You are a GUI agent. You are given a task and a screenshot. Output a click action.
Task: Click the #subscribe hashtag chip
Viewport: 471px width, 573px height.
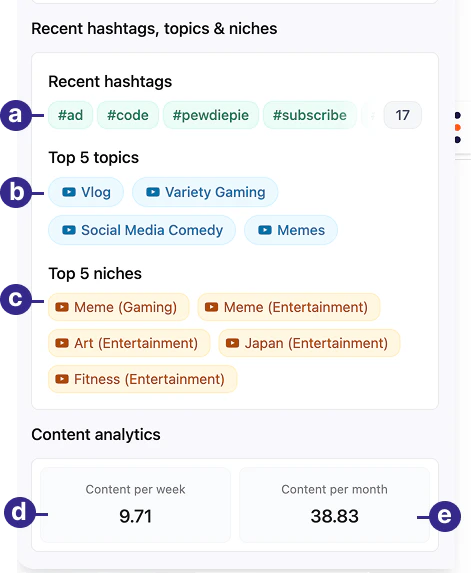(310, 115)
